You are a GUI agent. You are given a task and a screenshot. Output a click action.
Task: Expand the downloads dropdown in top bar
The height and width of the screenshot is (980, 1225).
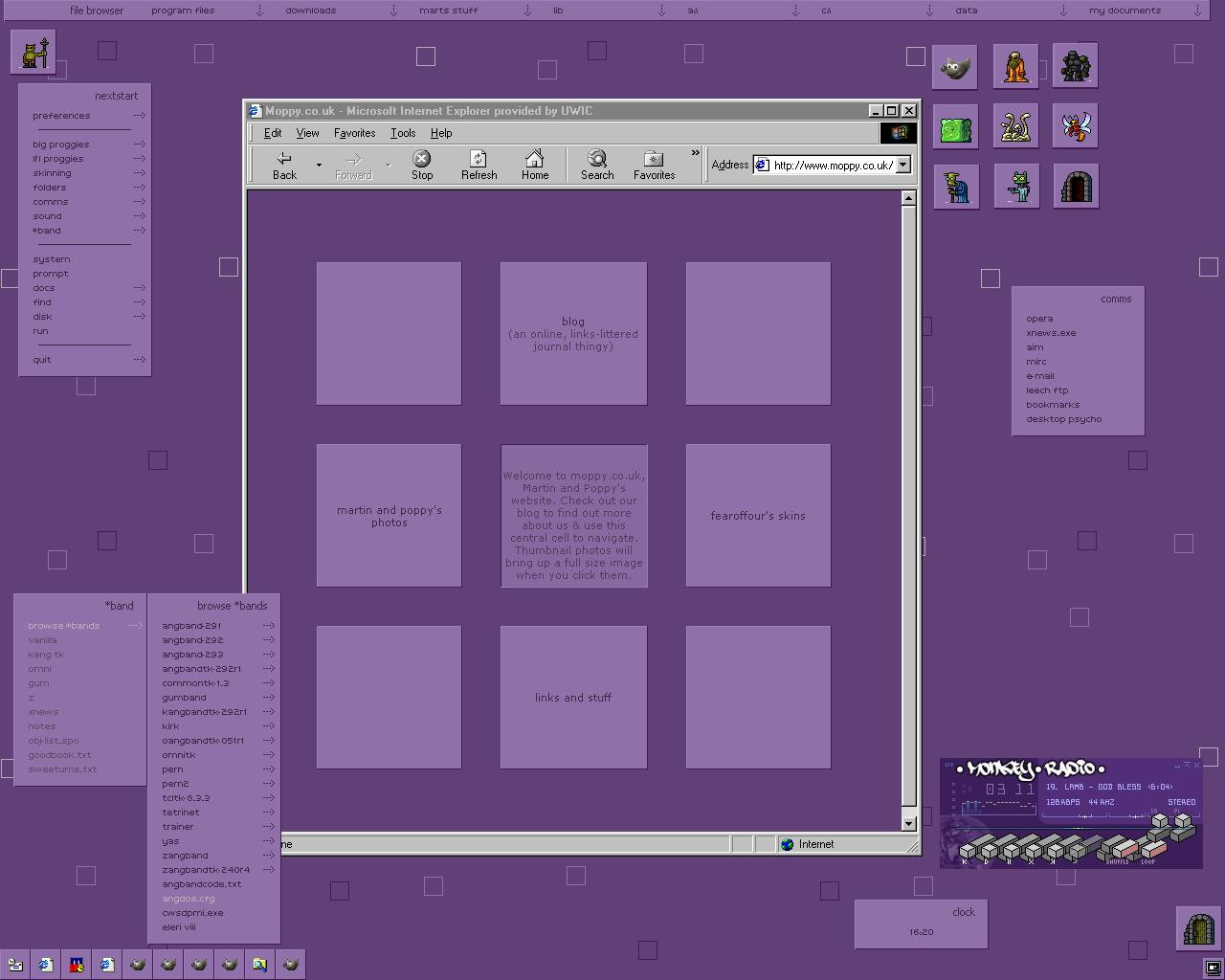click(392, 11)
